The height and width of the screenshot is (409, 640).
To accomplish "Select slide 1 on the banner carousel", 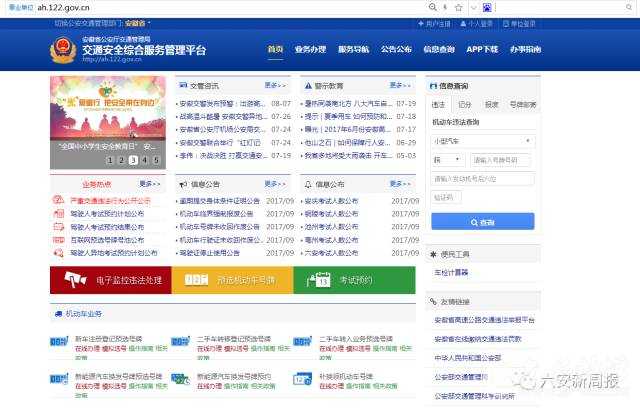I will [x=109, y=160].
